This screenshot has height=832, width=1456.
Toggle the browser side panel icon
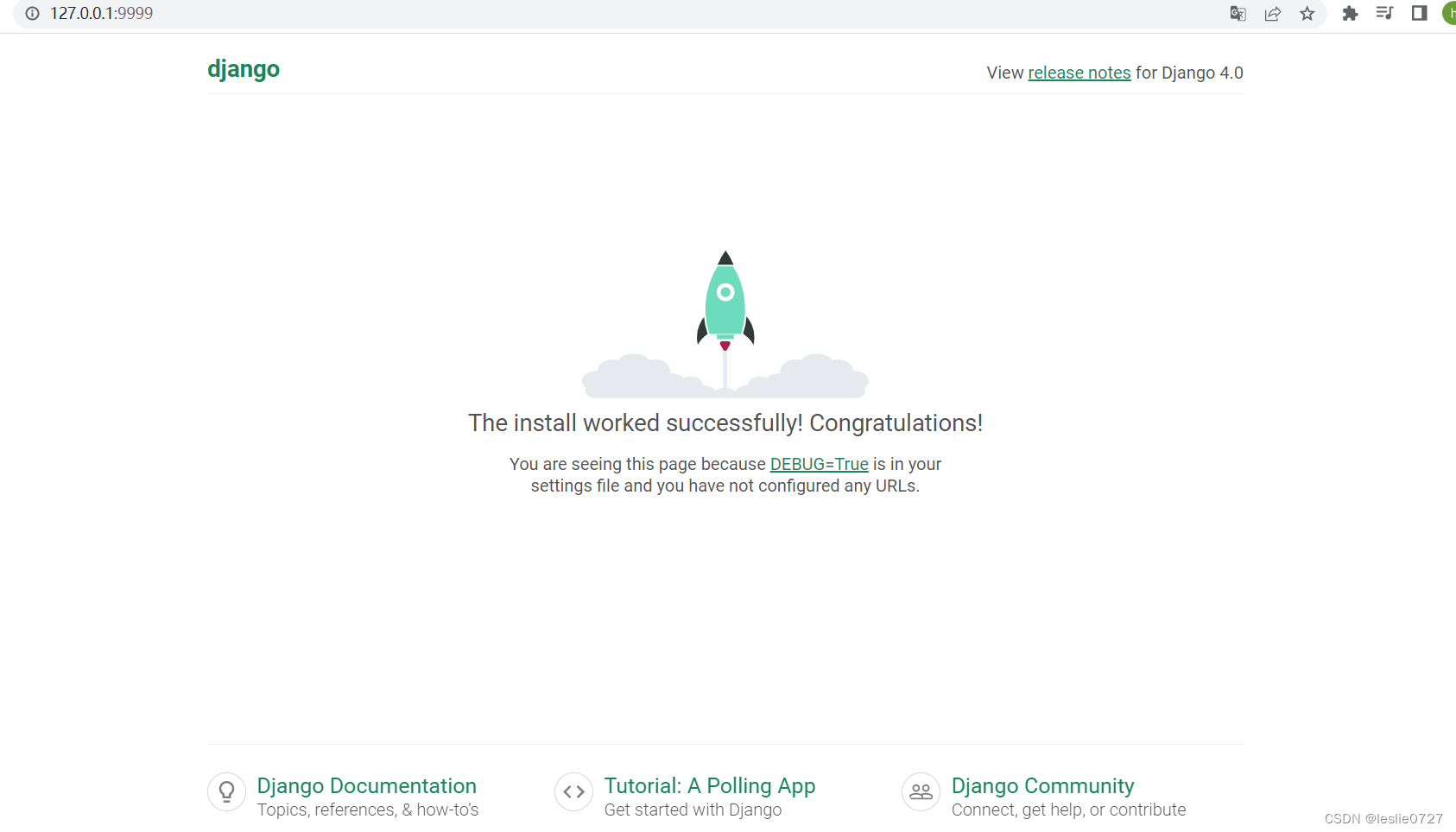(x=1419, y=13)
